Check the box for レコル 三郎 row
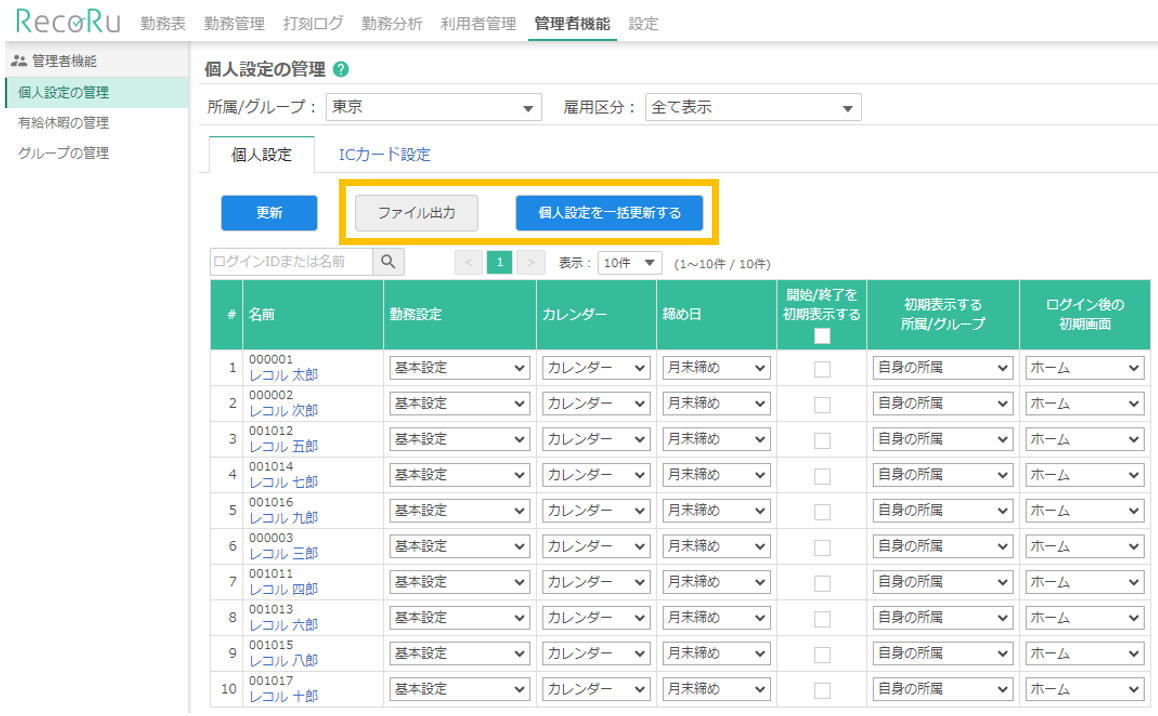The height and width of the screenshot is (716, 1158). pos(822,548)
